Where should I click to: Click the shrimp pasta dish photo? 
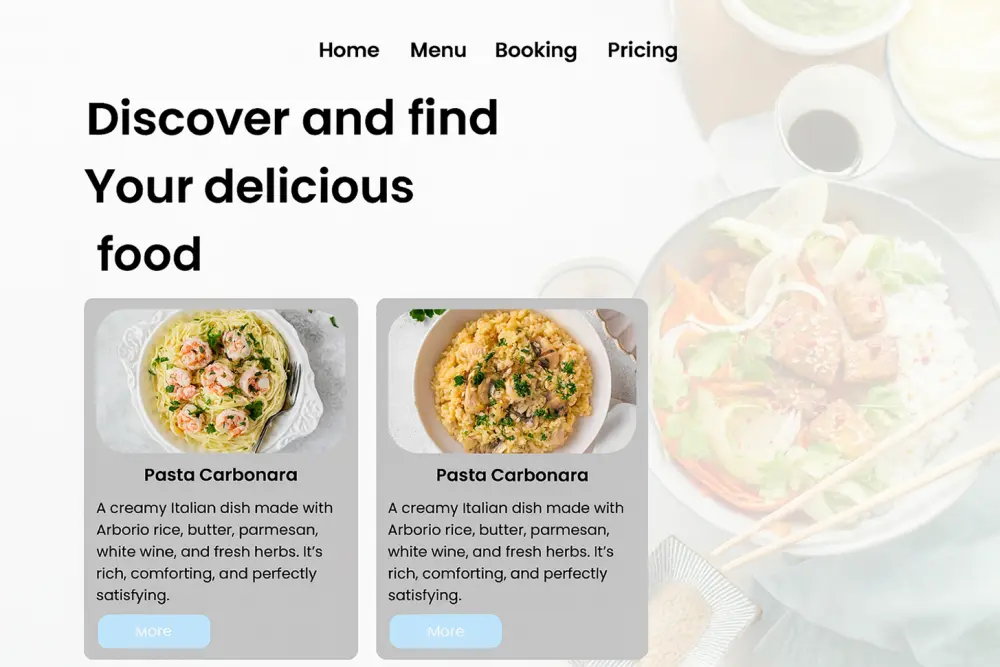221,381
